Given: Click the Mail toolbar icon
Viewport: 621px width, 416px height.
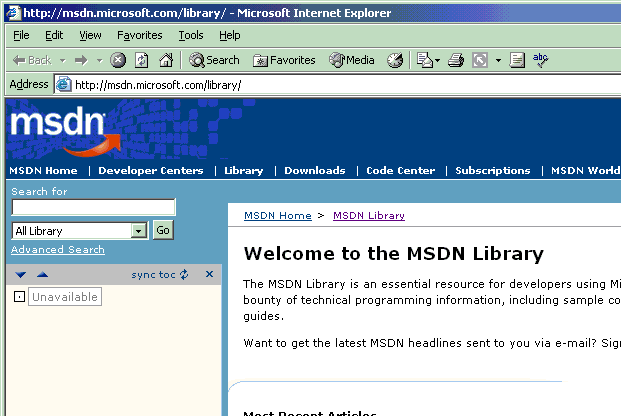Looking at the screenshot, I should click(x=425, y=60).
